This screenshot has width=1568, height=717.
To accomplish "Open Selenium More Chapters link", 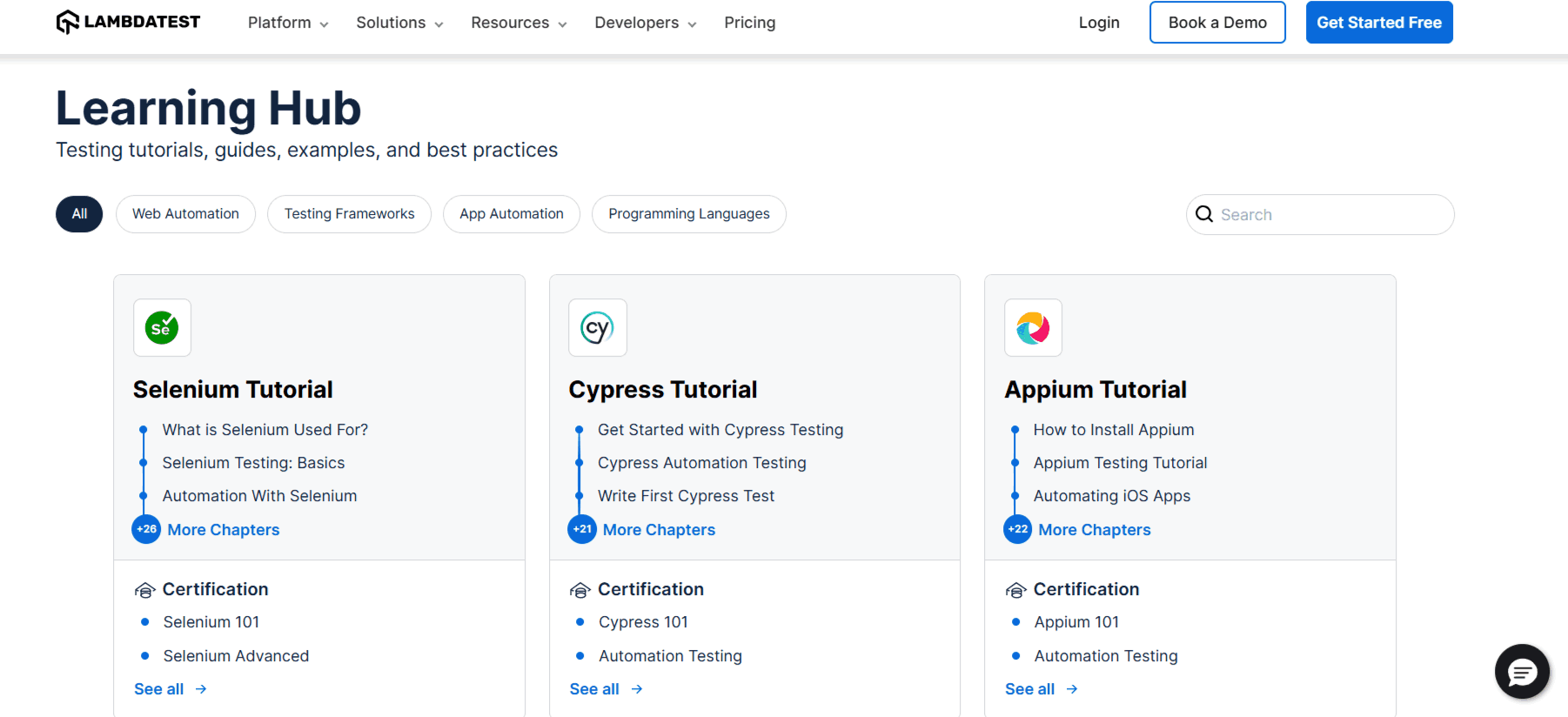I will (224, 530).
